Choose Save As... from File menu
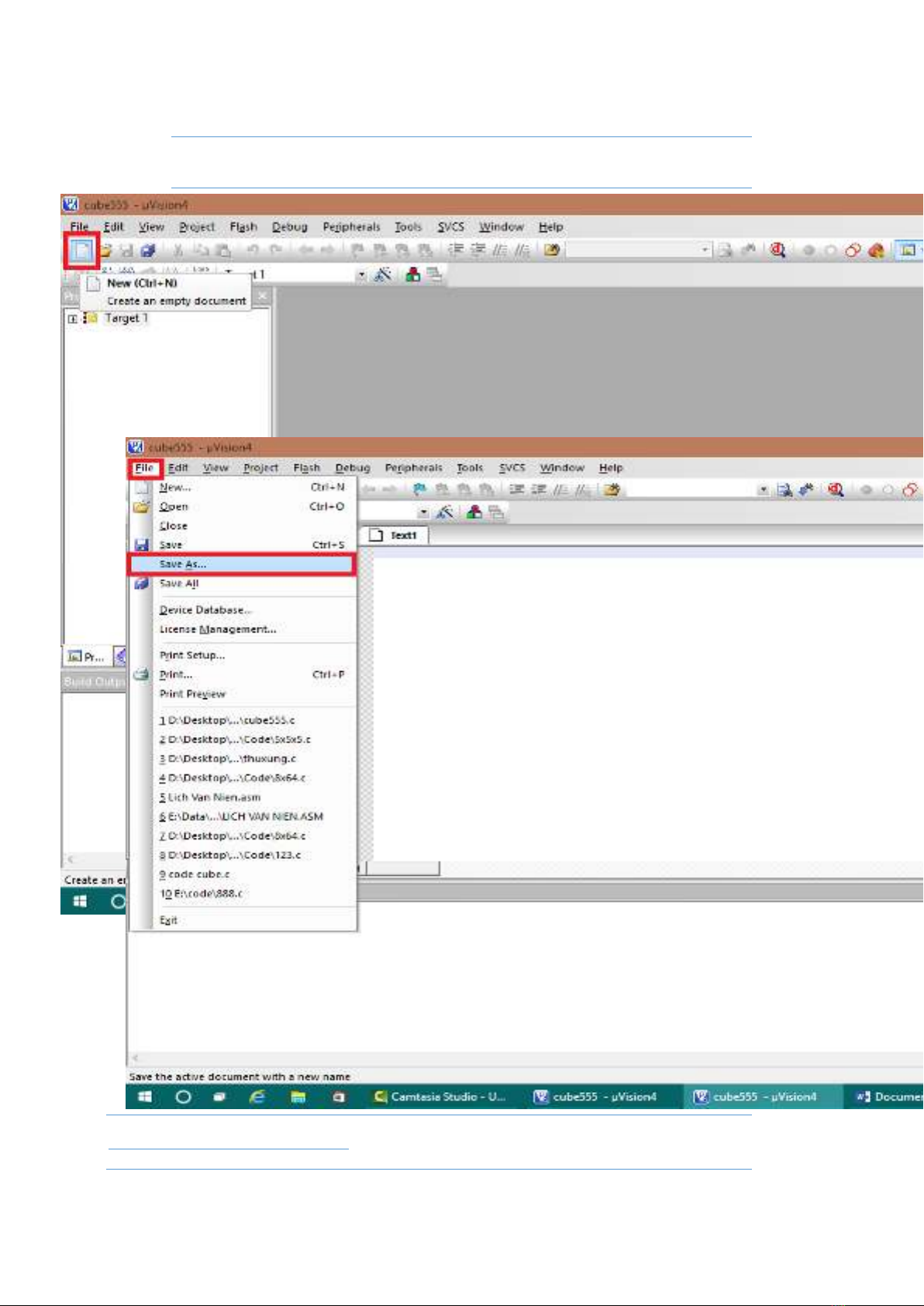 [x=243, y=564]
